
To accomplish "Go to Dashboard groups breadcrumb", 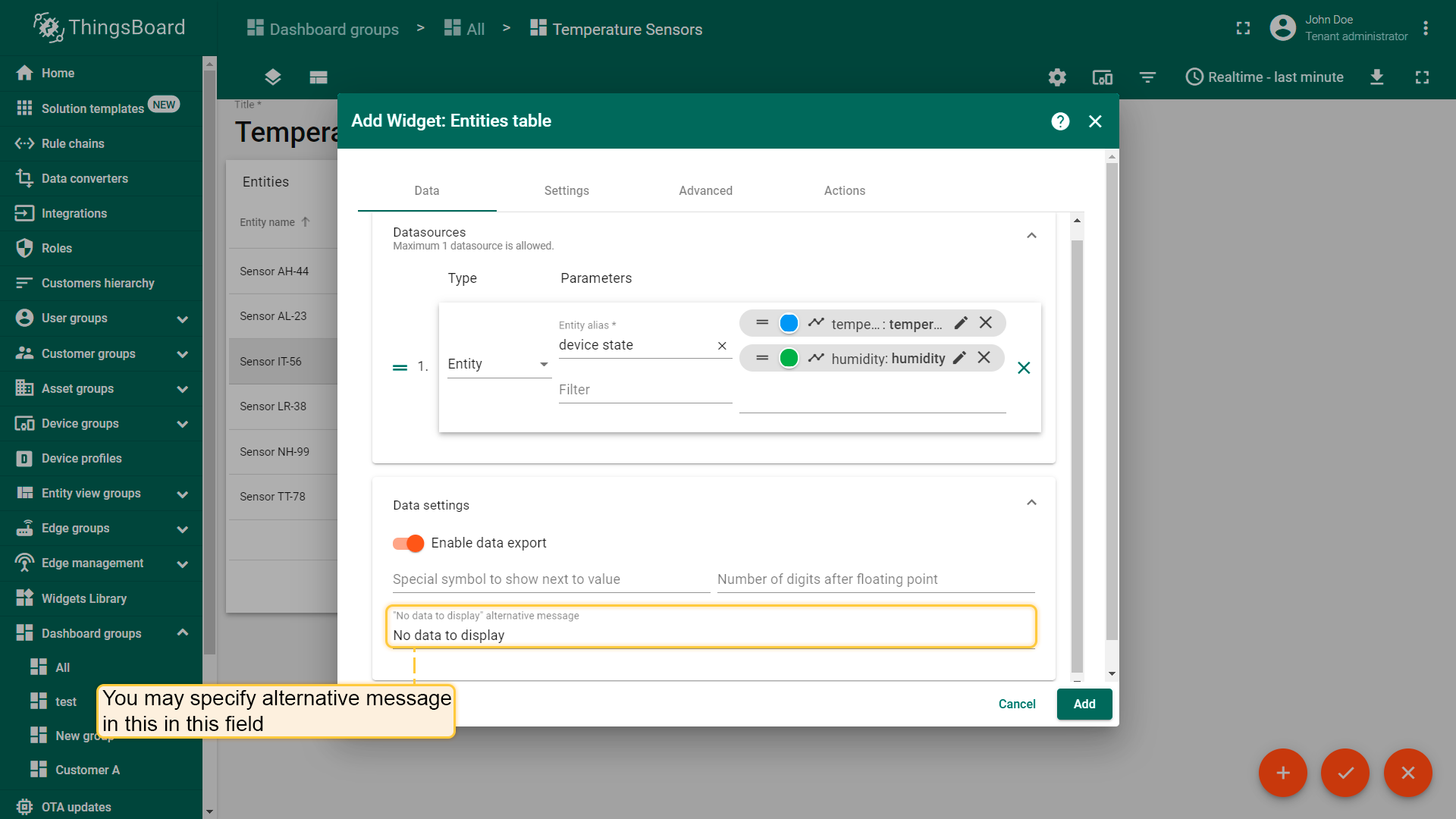I will [x=323, y=29].
